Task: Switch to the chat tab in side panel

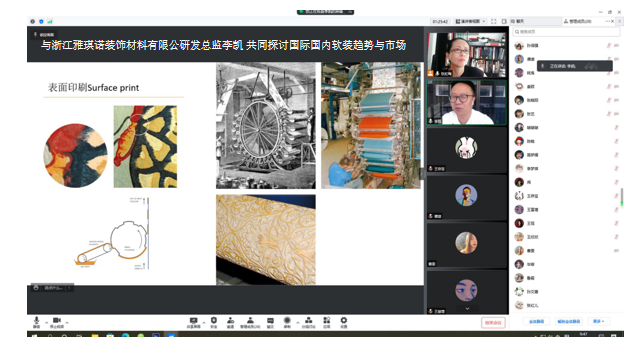Action: [536, 21]
